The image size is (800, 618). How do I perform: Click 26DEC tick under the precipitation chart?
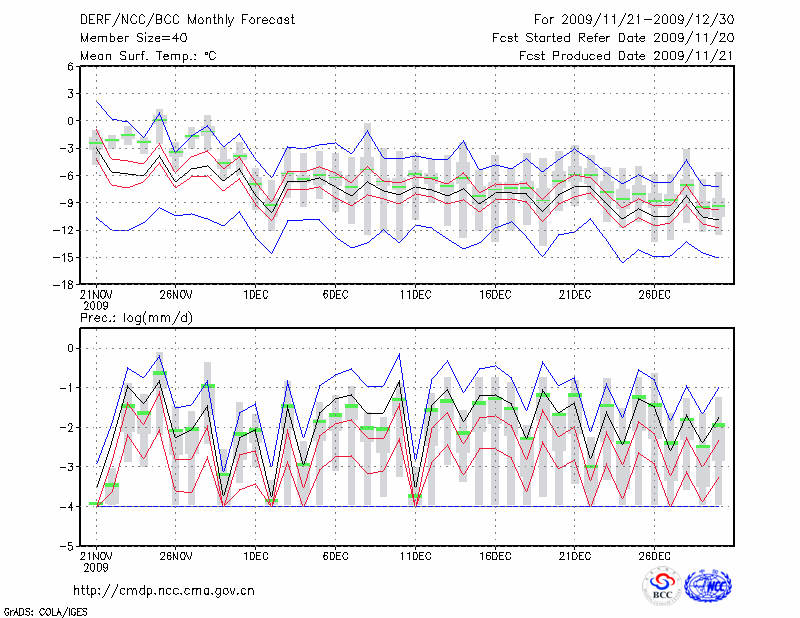654,556
